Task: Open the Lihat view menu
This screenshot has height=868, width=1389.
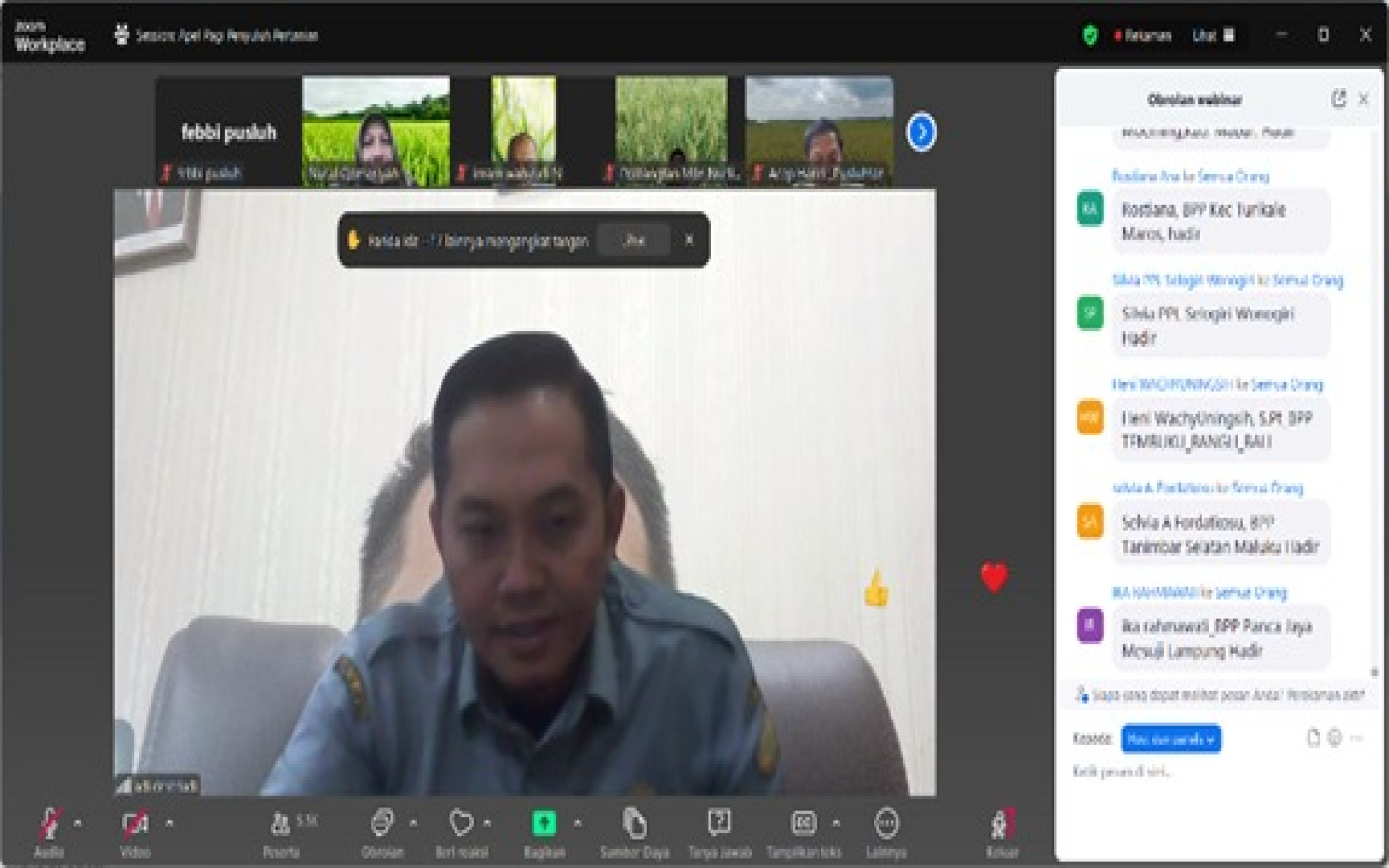Action: 1212,35
